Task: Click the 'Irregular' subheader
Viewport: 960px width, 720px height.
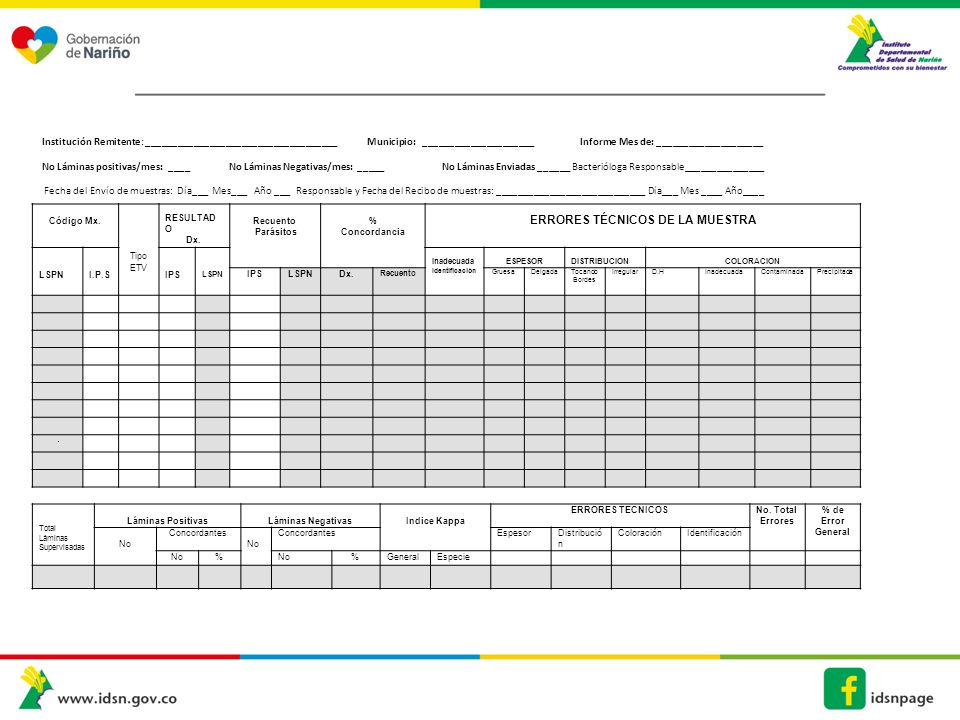Action: click(624, 271)
